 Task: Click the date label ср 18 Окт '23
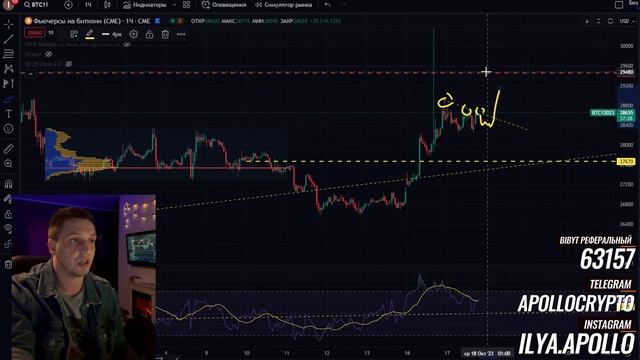[x=487, y=353]
